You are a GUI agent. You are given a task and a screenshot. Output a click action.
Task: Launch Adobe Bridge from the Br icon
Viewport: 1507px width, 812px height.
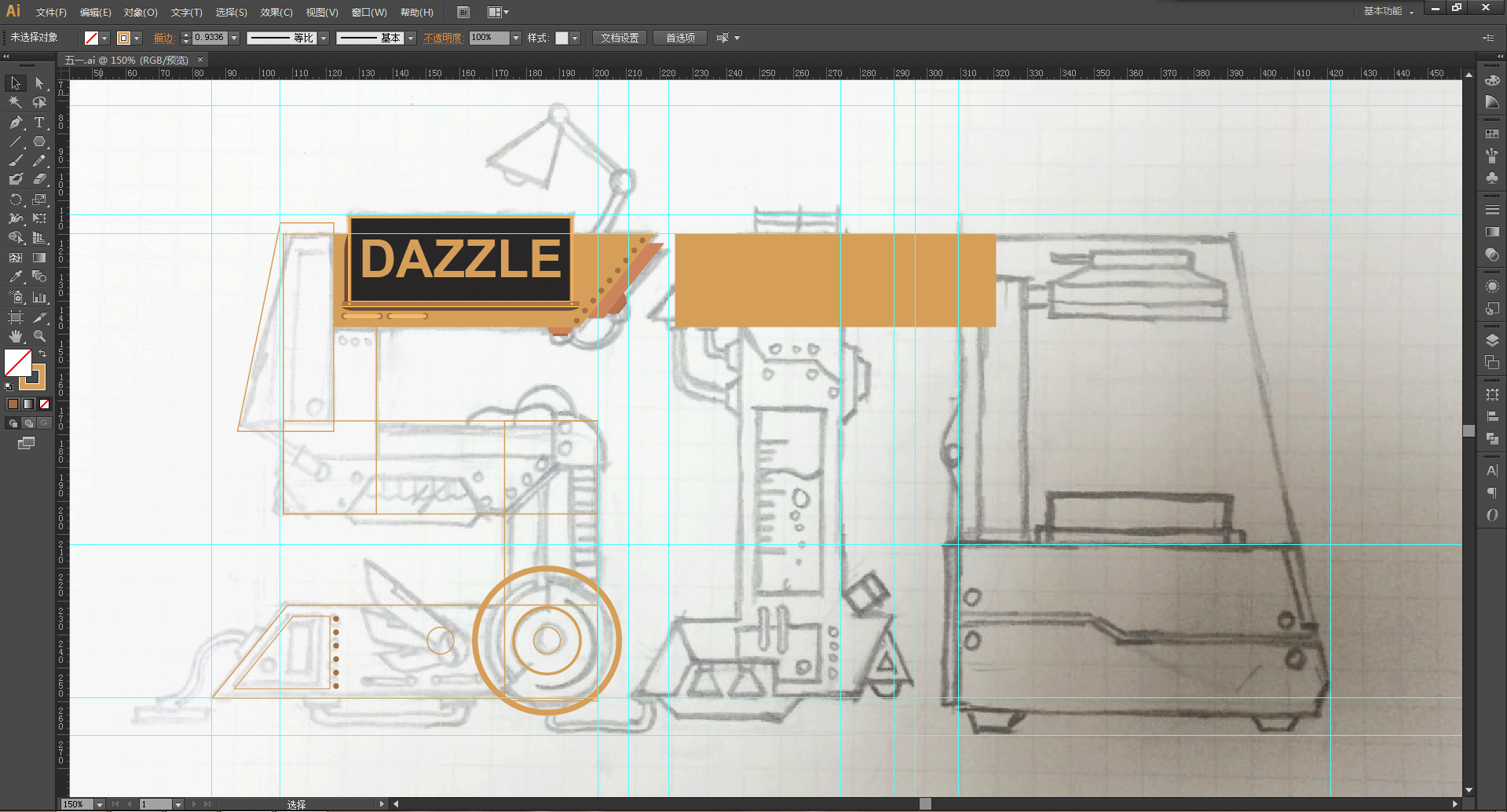click(463, 13)
